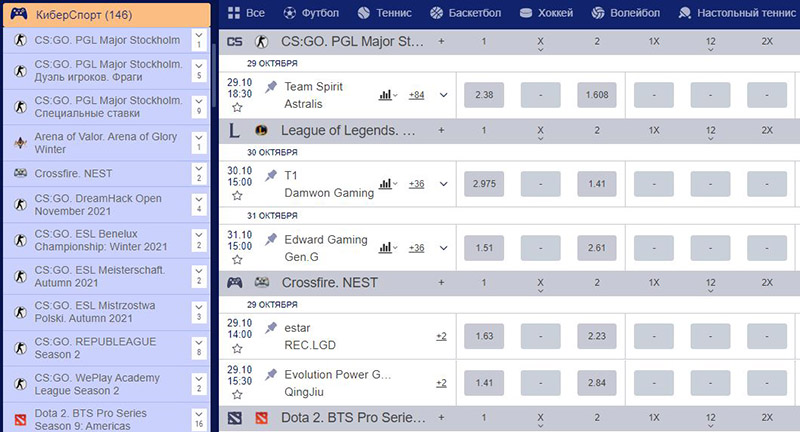
Task: Expand Crossfire. NEST sidebar item chevron
Action: point(199,173)
